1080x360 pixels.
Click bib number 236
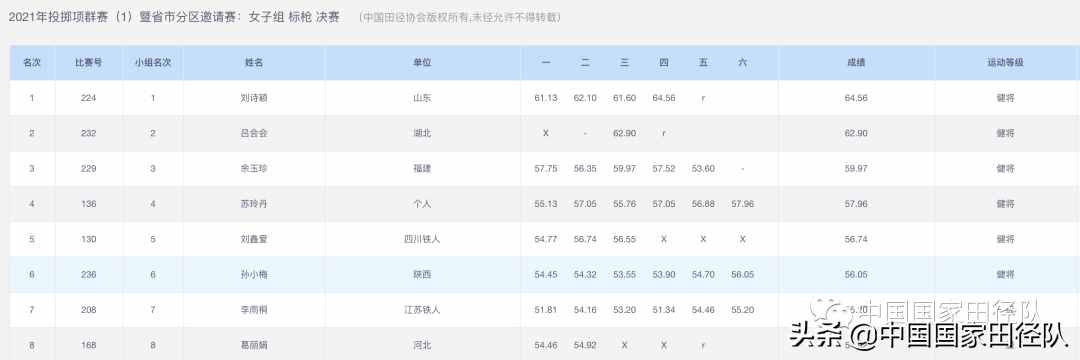click(x=88, y=275)
